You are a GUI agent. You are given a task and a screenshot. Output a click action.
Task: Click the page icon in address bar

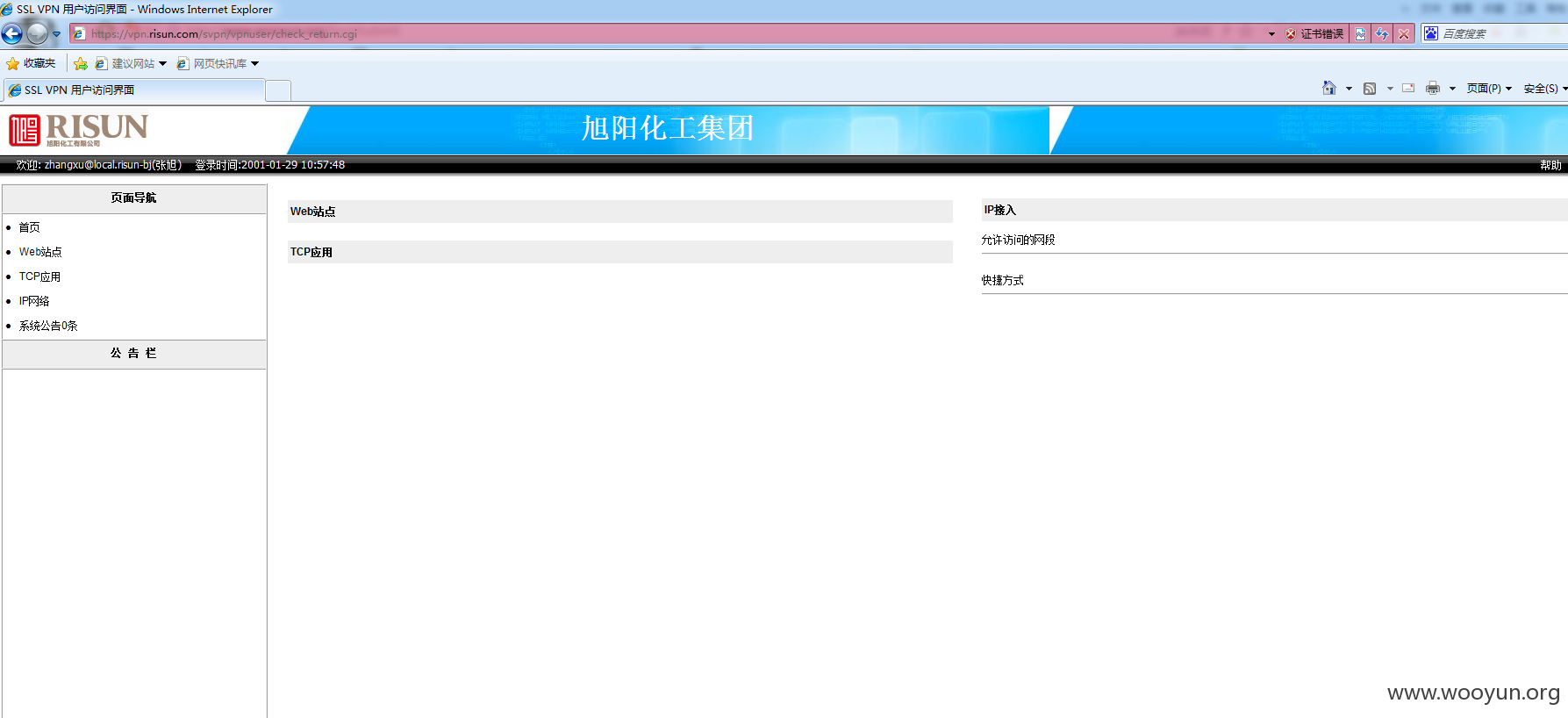pos(79,34)
